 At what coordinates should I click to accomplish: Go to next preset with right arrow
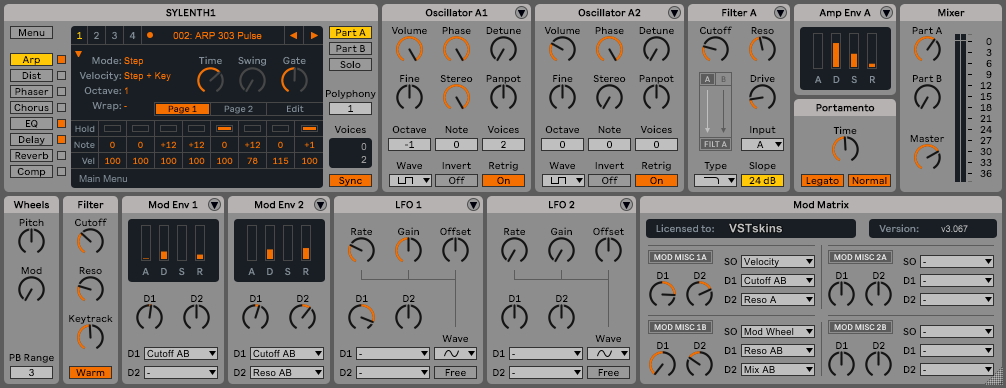314,35
